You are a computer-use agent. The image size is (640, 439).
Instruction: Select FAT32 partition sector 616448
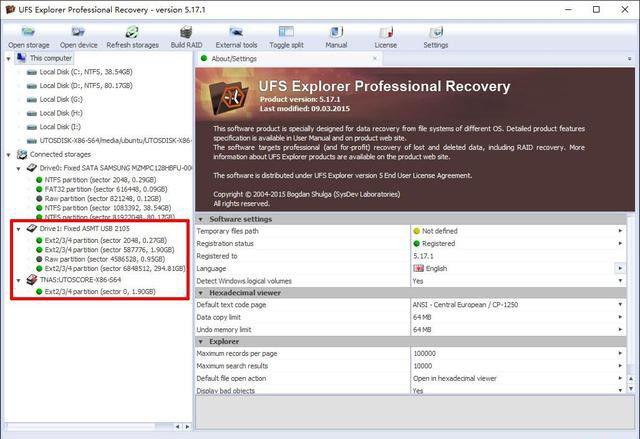pyautogui.click(x=102, y=189)
